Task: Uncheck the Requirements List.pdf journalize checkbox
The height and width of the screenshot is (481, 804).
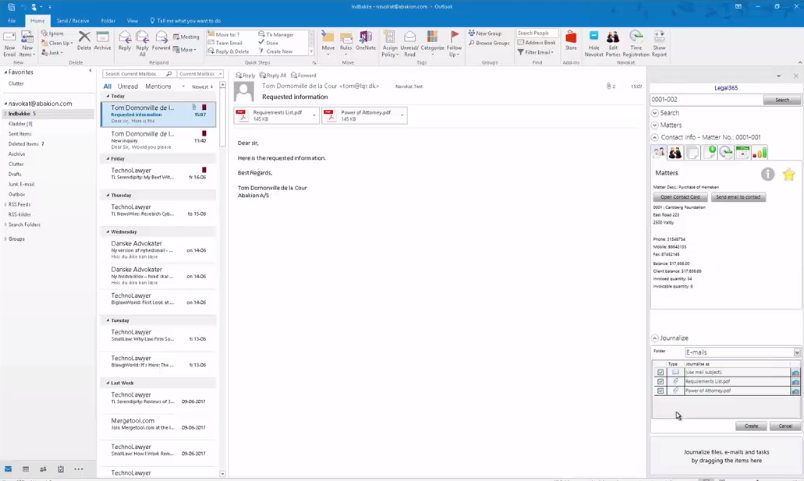Action: (660, 382)
